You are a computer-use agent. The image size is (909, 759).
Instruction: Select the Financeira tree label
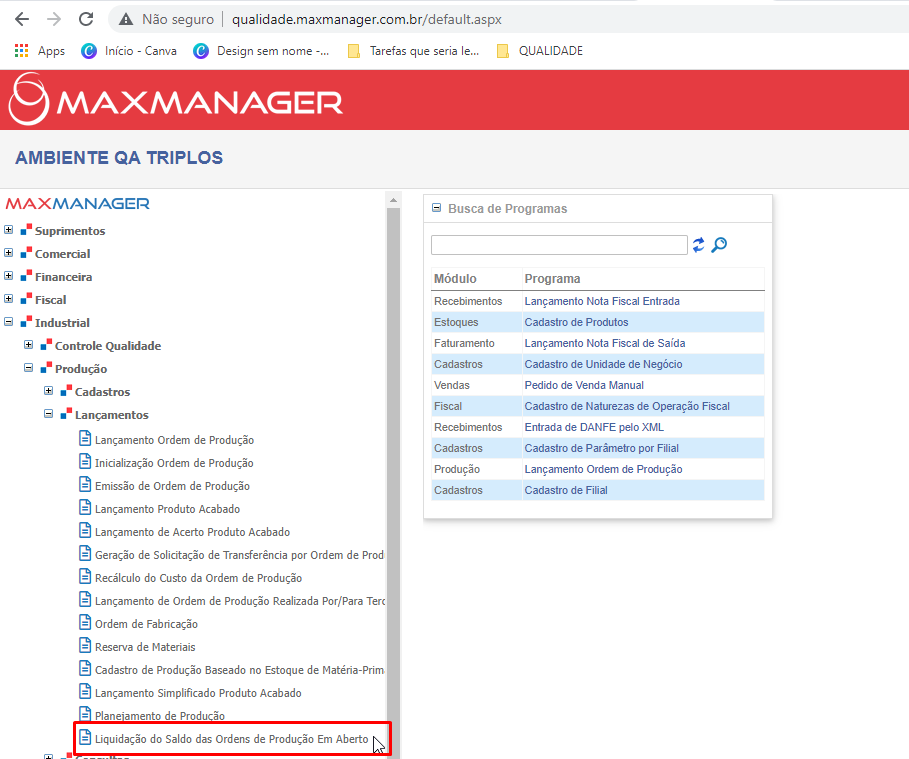[x=63, y=277]
